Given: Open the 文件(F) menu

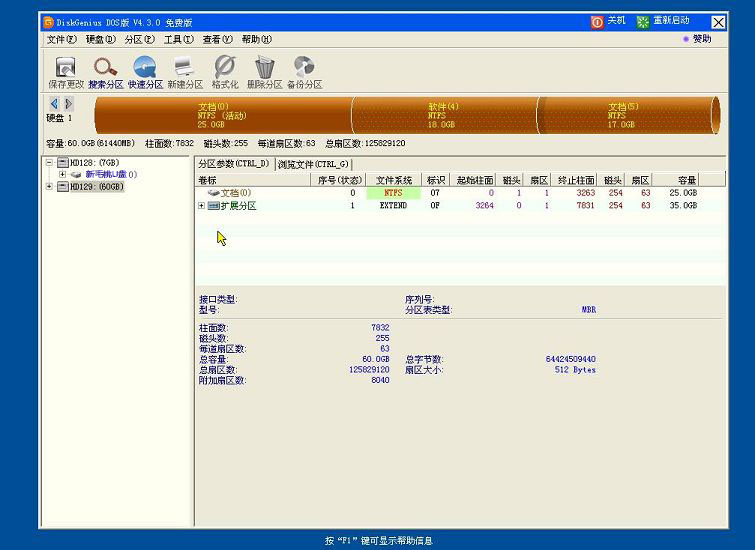Looking at the screenshot, I should point(62,39).
